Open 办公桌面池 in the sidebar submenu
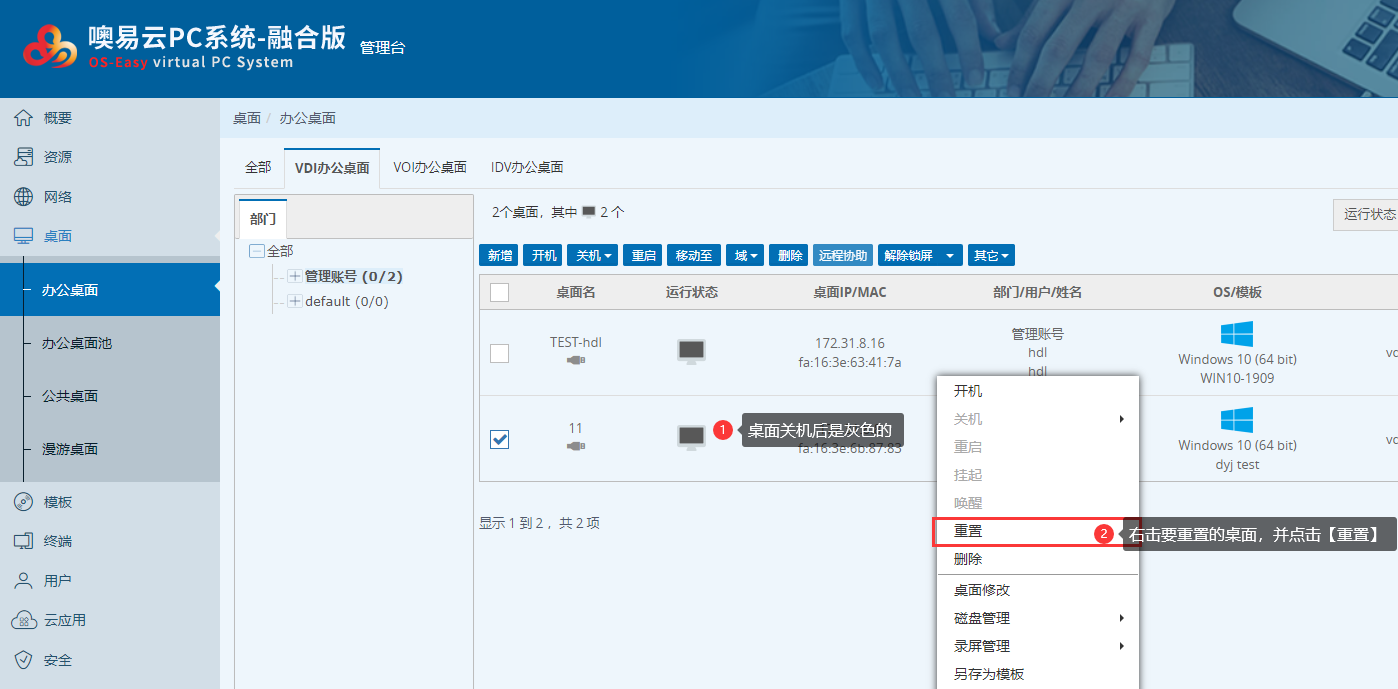The width and height of the screenshot is (1398, 689). 77,343
